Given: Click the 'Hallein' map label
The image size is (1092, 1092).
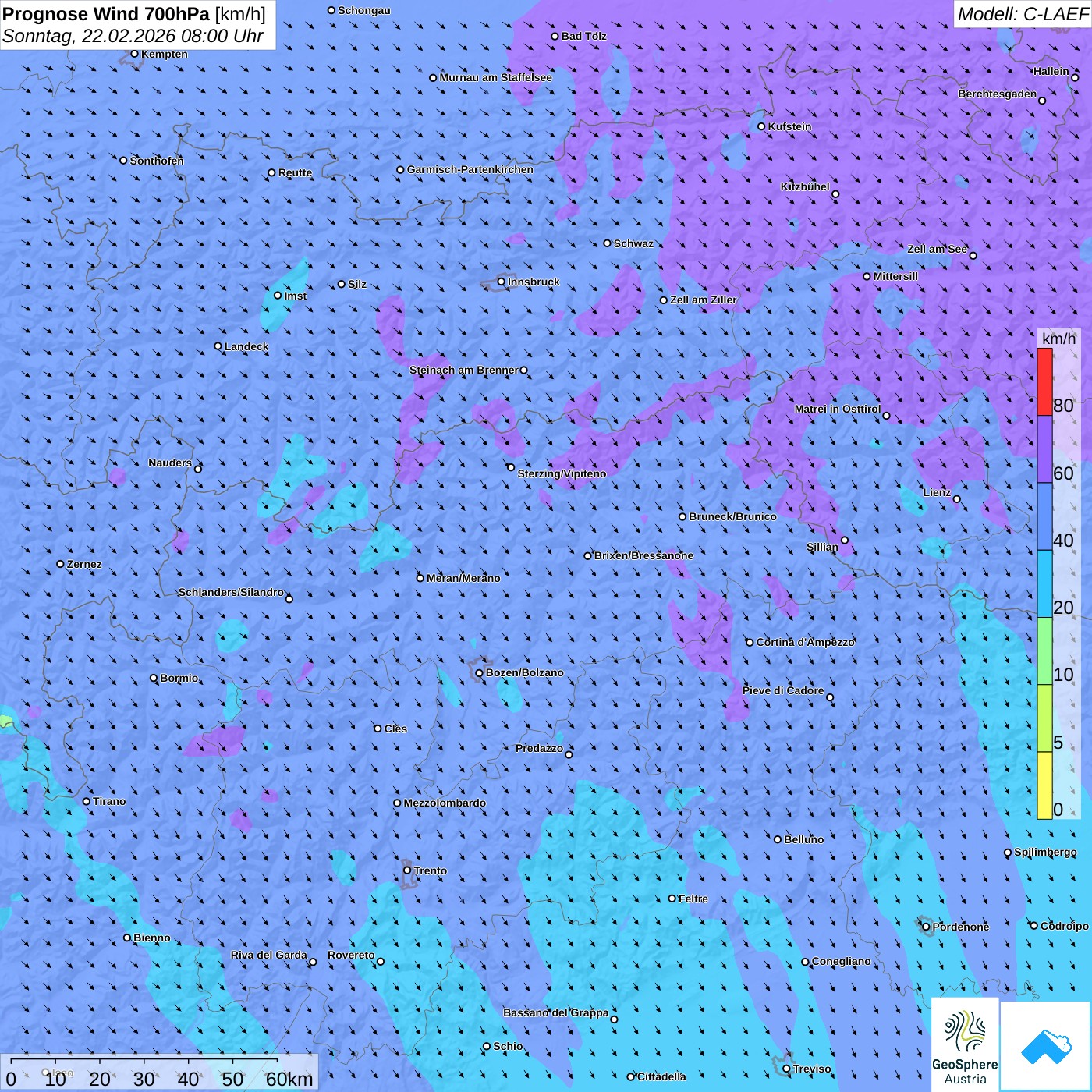Looking at the screenshot, I should coord(1051,71).
